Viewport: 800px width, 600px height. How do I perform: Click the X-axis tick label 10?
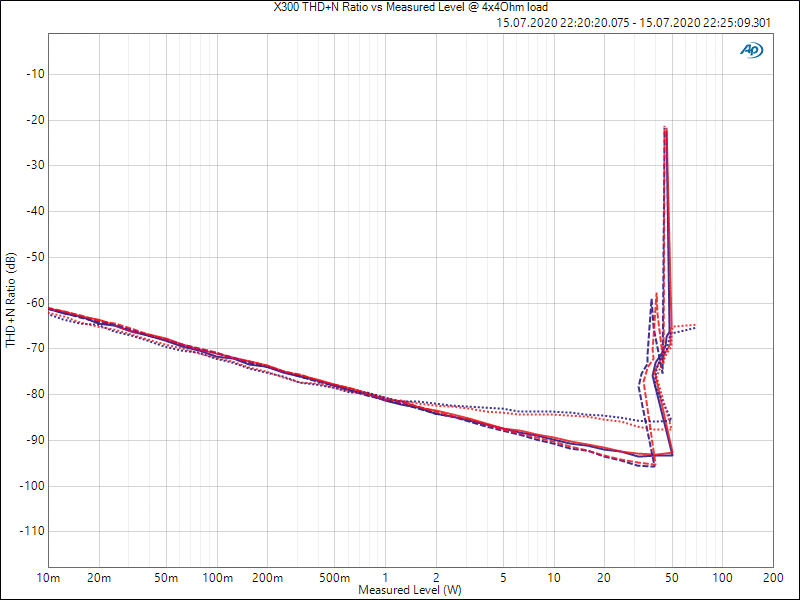pyautogui.click(x=554, y=578)
